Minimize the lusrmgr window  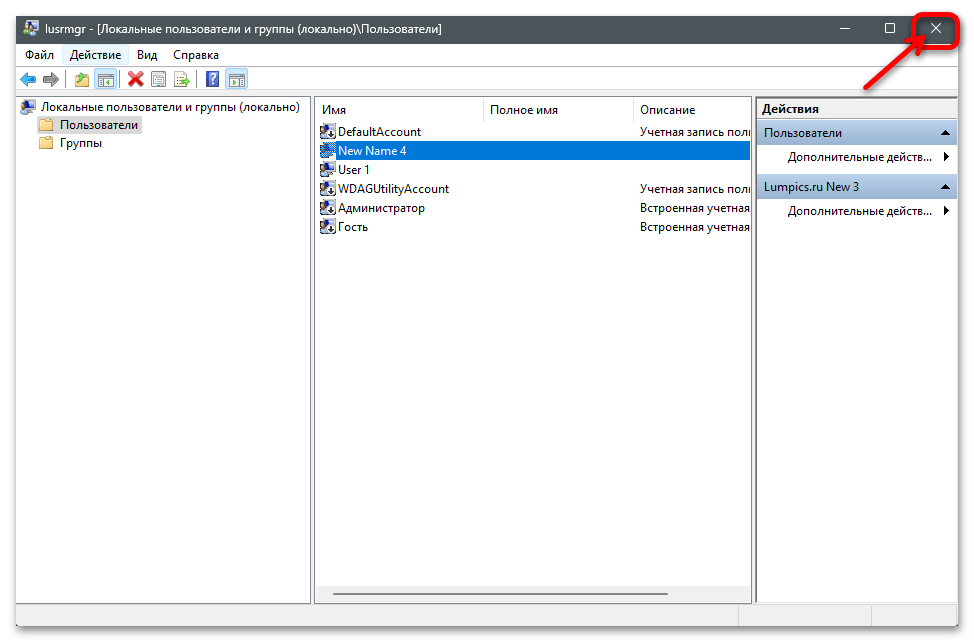845,29
